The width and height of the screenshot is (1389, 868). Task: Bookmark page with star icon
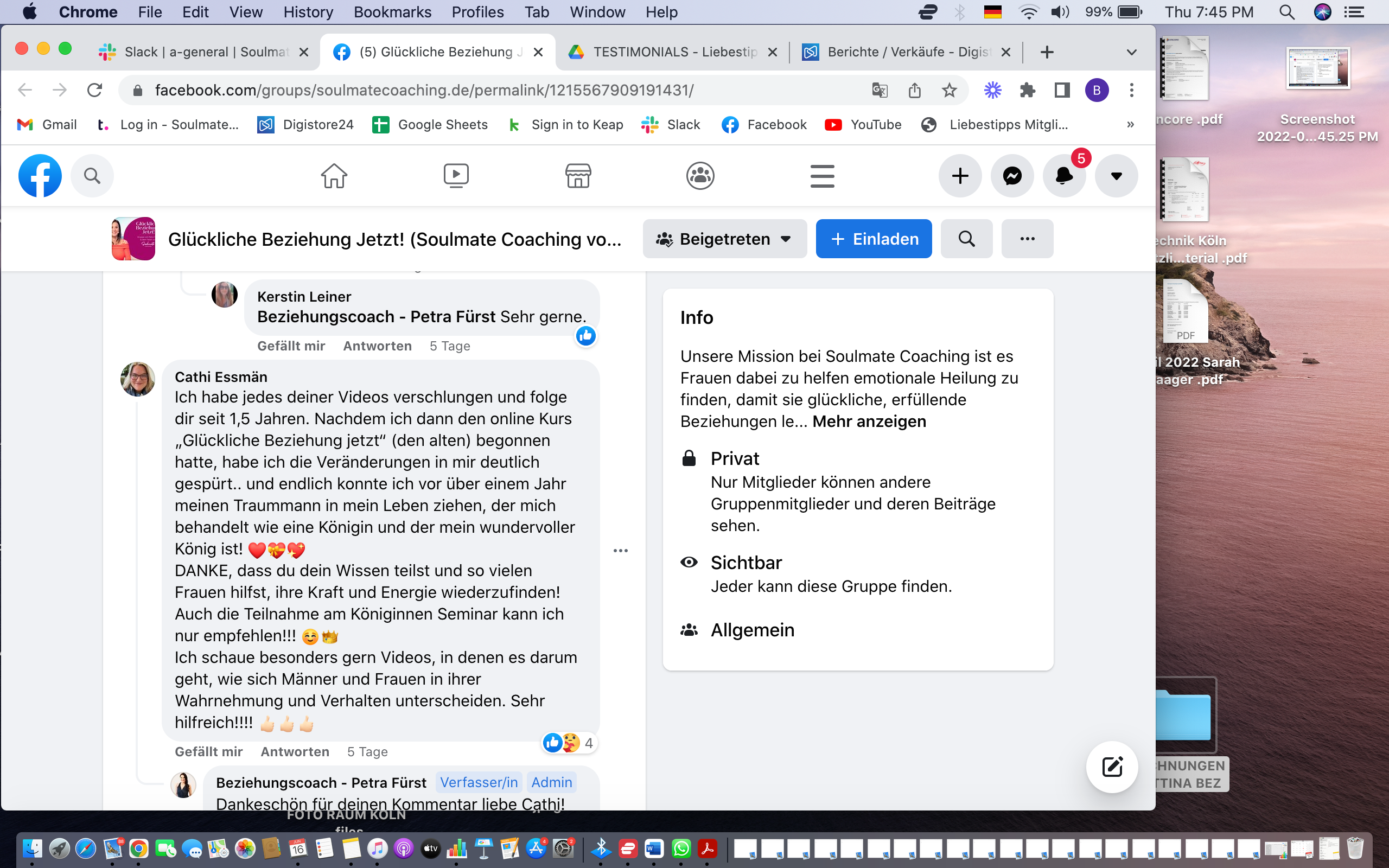(x=950, y=90)
